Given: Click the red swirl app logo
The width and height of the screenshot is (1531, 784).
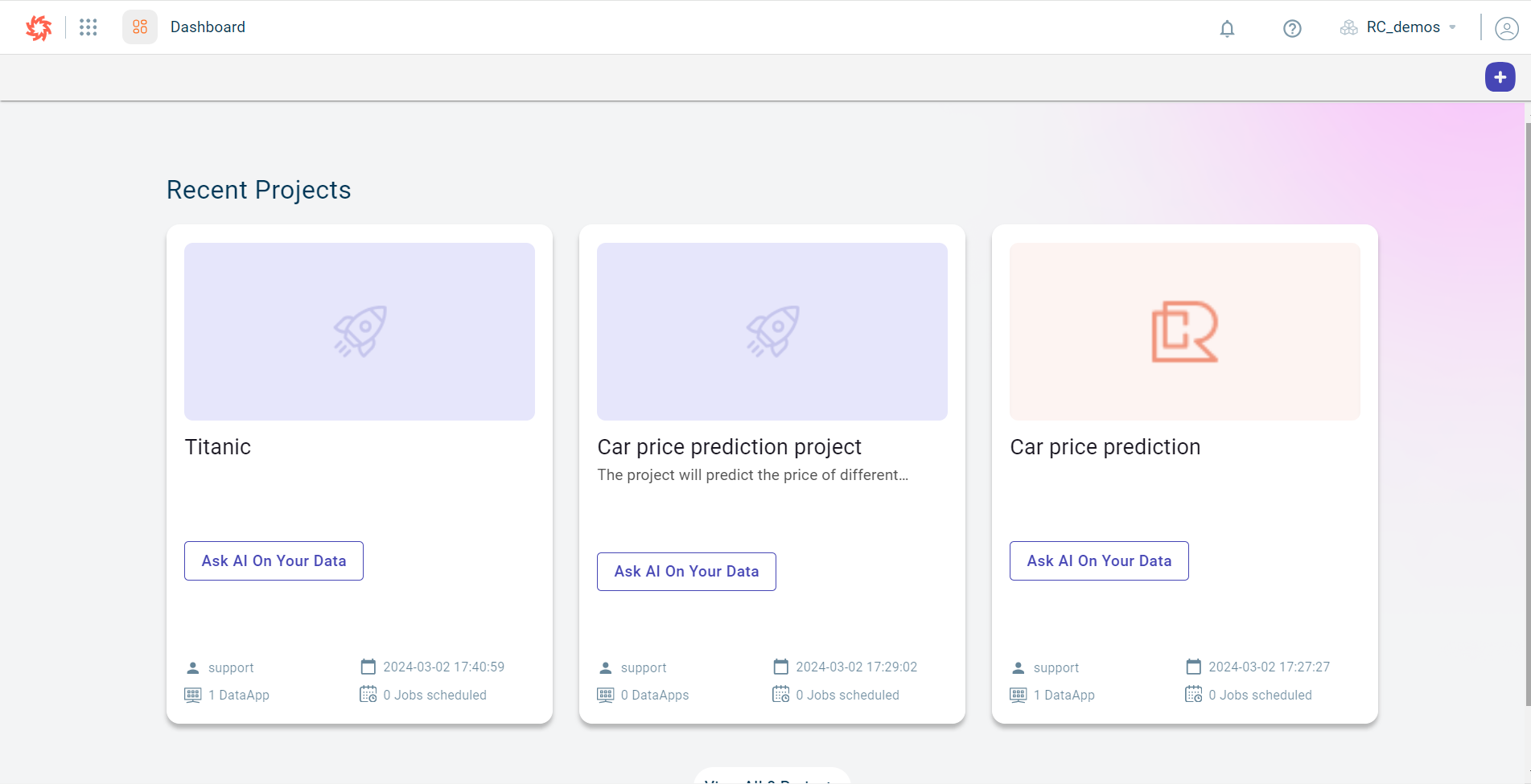Looking at the screenshot, I should click(x=38, y=27).
